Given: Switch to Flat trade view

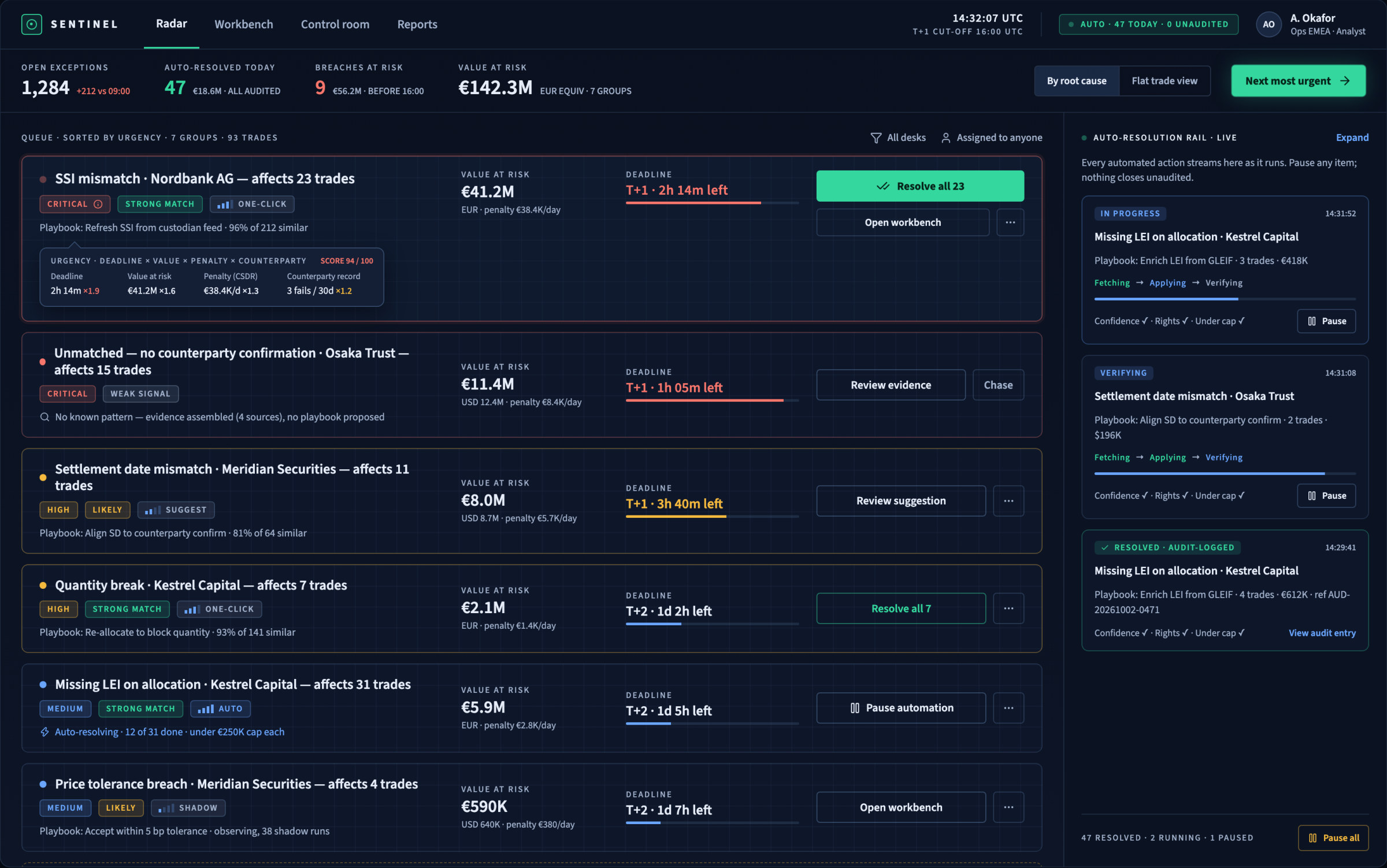Looking at the screenshot, I should (x=1164, y=81).
